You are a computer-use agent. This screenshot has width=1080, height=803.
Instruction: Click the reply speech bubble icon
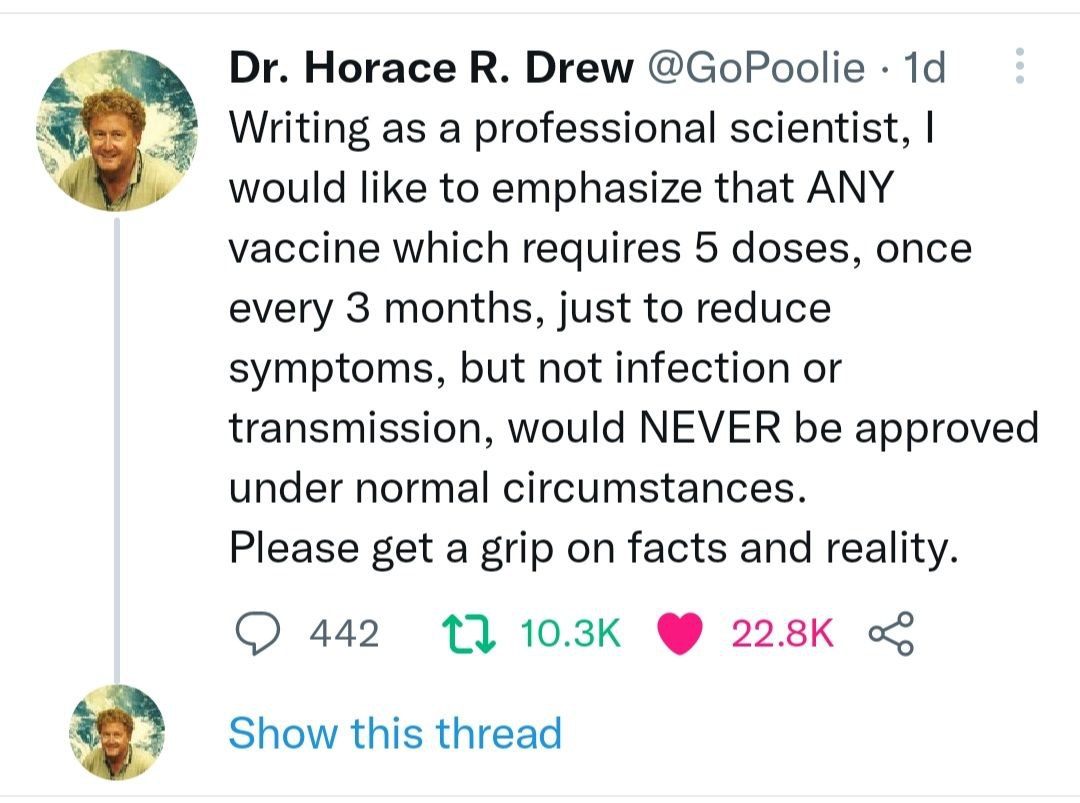point(260,633)
